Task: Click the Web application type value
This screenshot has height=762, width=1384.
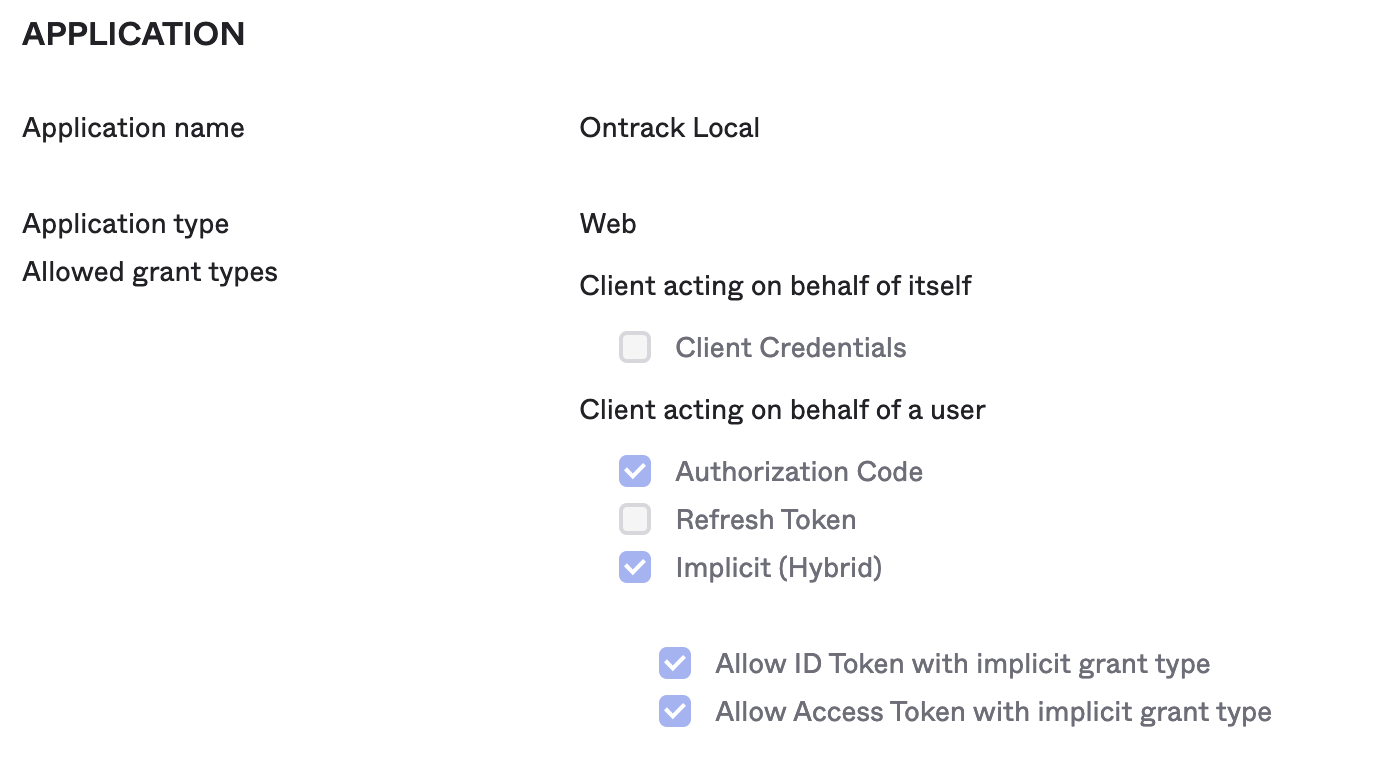Action: [608, 224]
